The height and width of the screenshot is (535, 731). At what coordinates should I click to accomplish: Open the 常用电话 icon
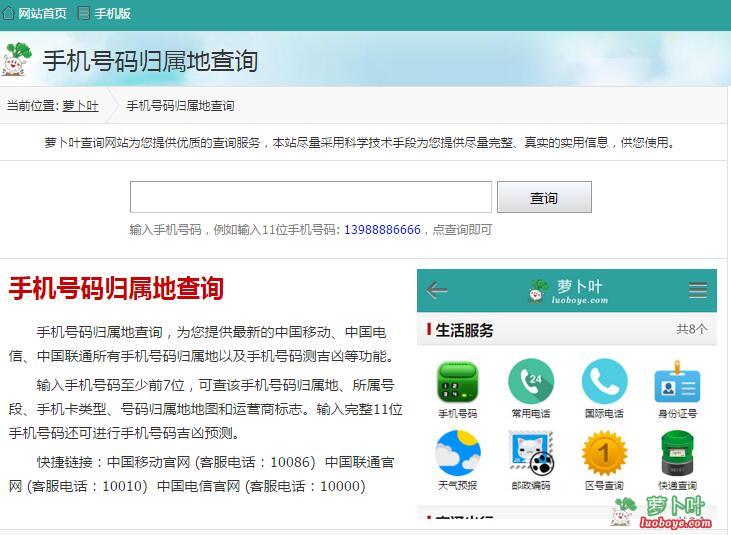click(530, 382)
